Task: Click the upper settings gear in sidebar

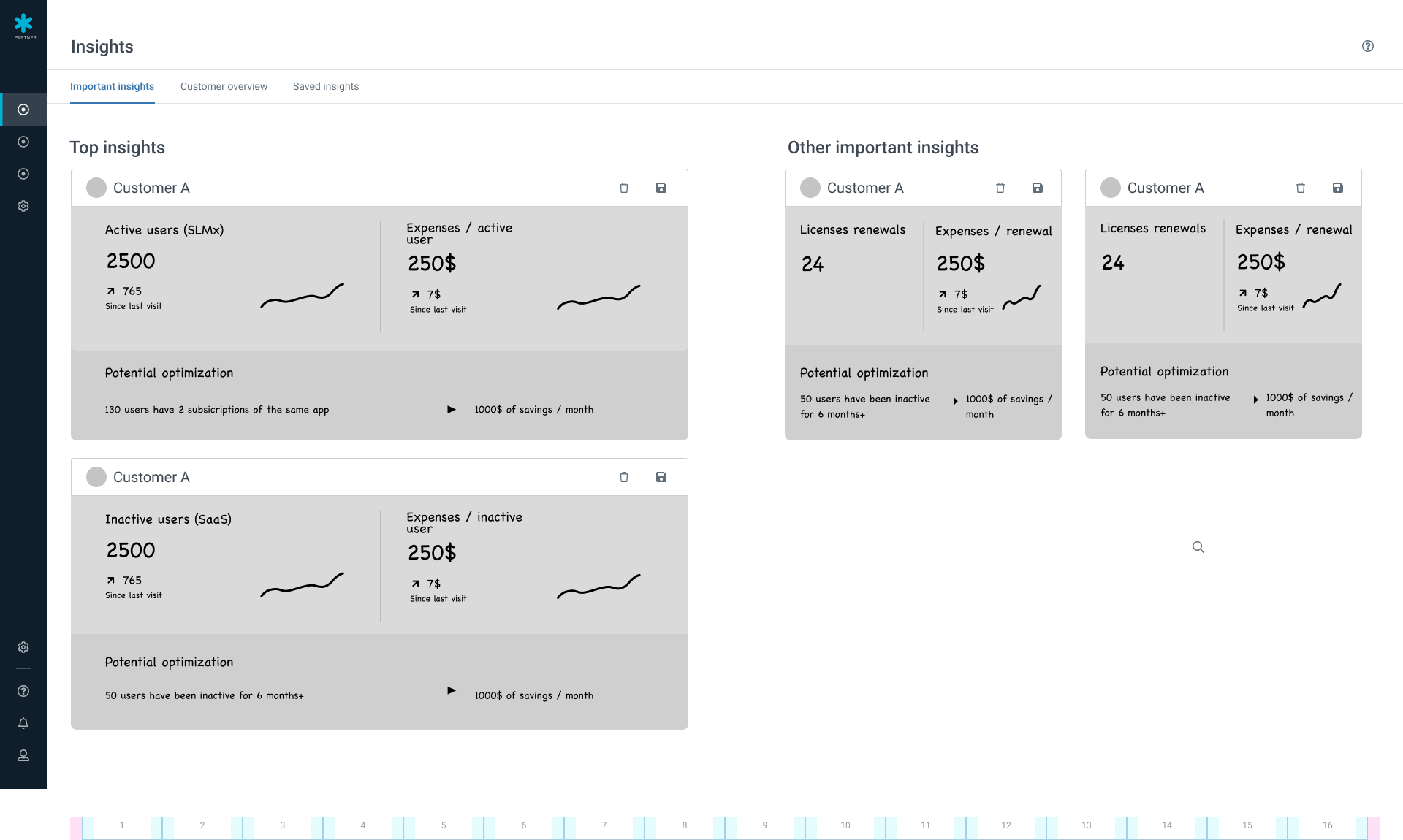Action: point(23,206)
